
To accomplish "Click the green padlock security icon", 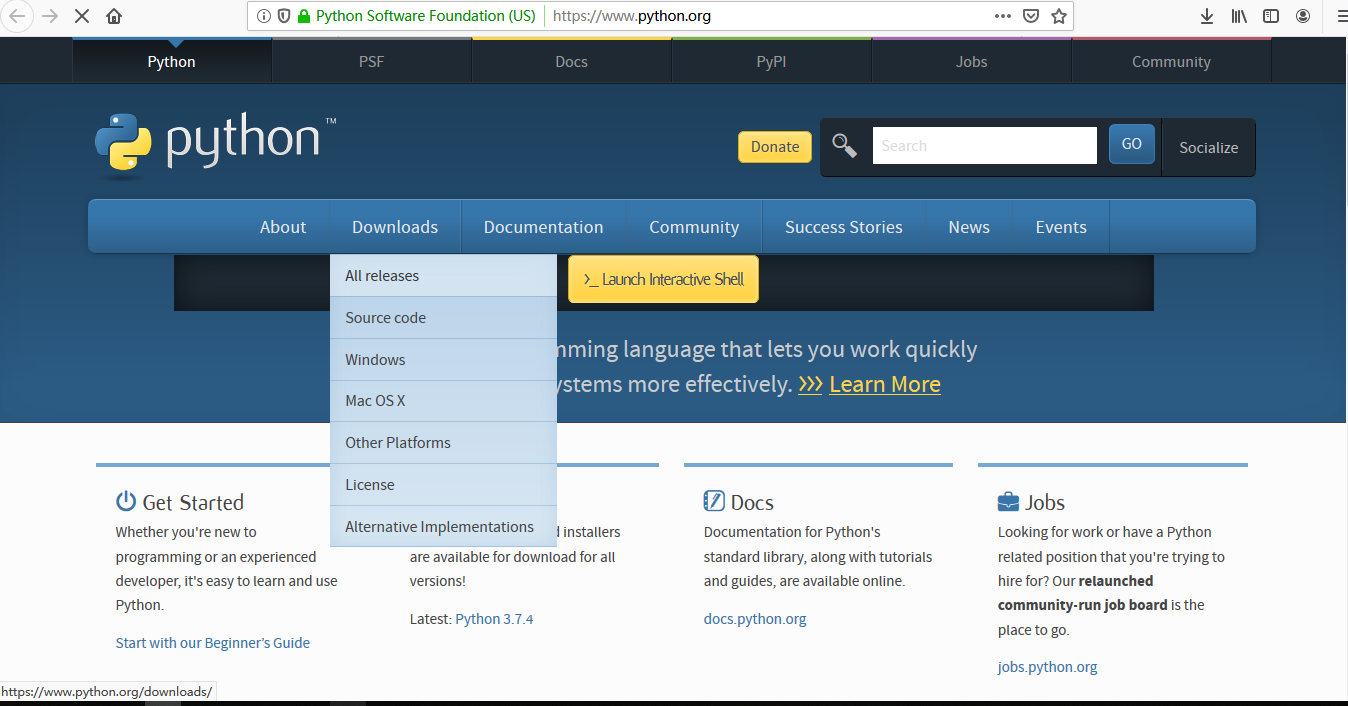I will [304, 16].
